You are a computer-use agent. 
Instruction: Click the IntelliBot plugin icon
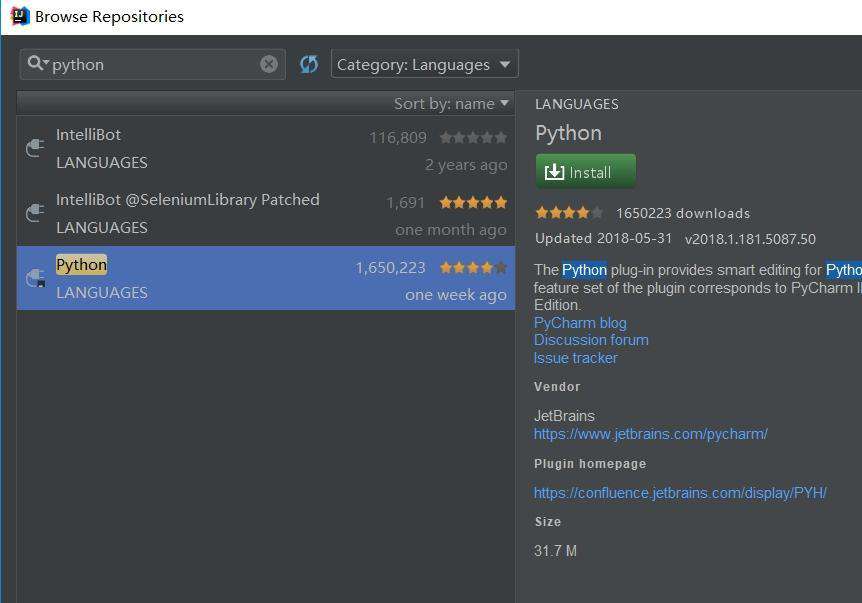click(x=35, y=148)
